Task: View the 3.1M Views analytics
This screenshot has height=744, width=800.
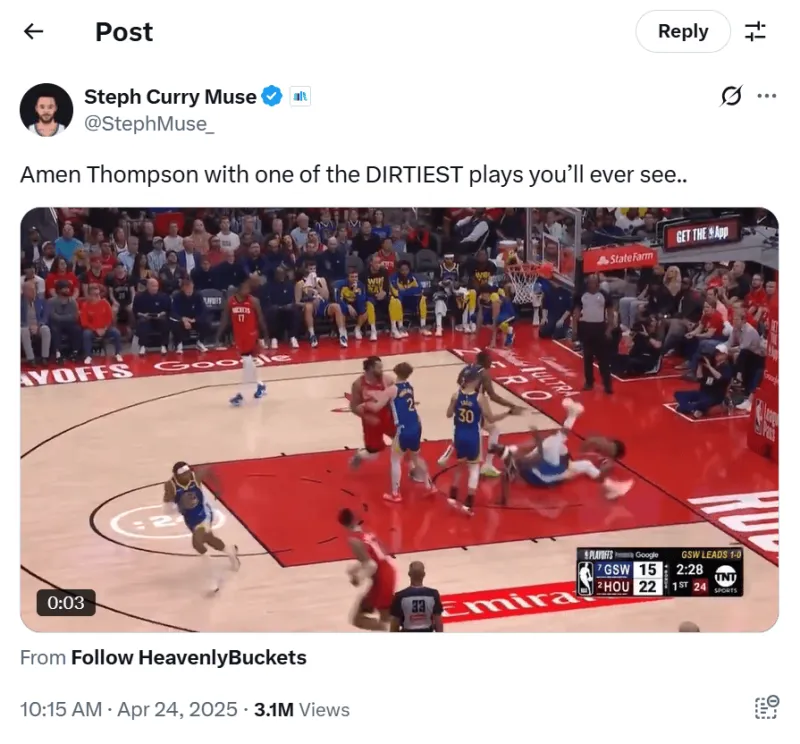Action: 302,710
